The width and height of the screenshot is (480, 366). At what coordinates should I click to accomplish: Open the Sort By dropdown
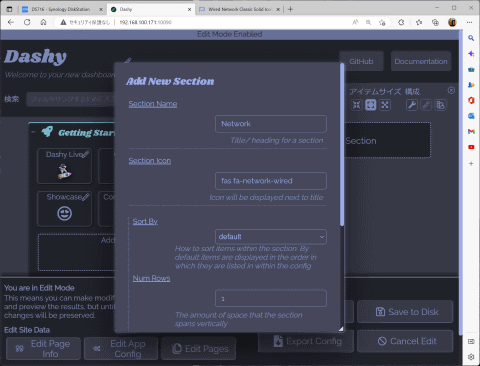point(271,237)
